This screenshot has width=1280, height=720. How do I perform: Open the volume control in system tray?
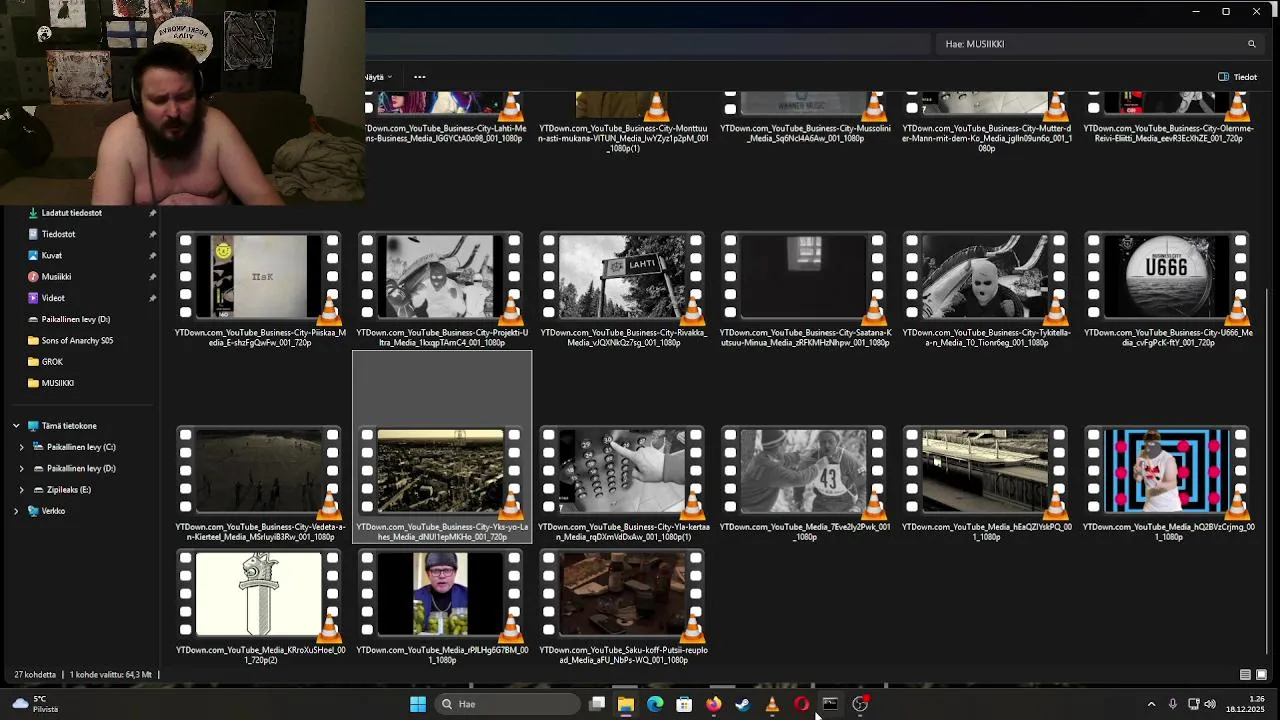pyautogui.click(x=1210, y=704)
